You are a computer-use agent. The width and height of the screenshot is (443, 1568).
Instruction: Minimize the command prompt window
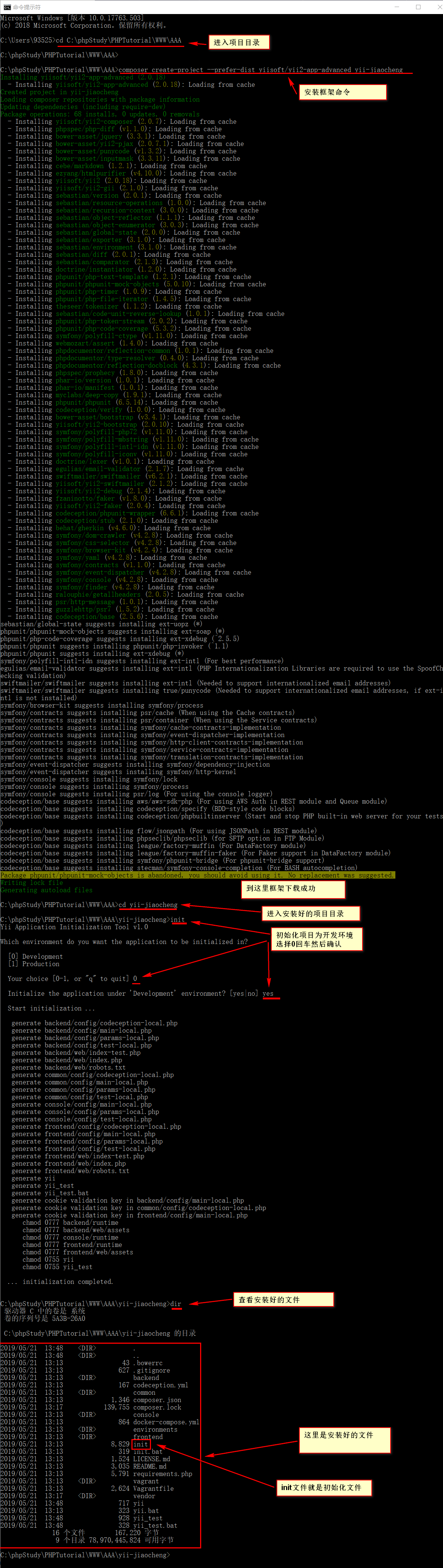[397, 7]
